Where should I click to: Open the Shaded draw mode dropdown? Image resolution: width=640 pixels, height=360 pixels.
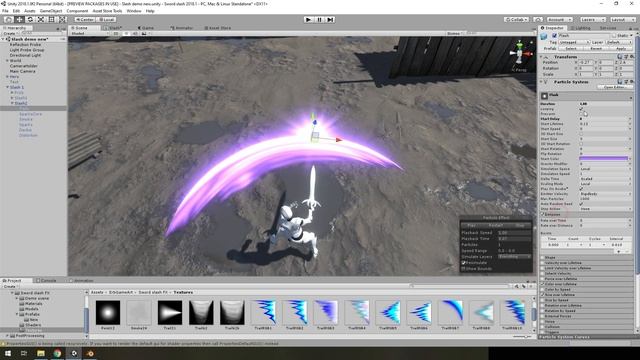(90, 33)
